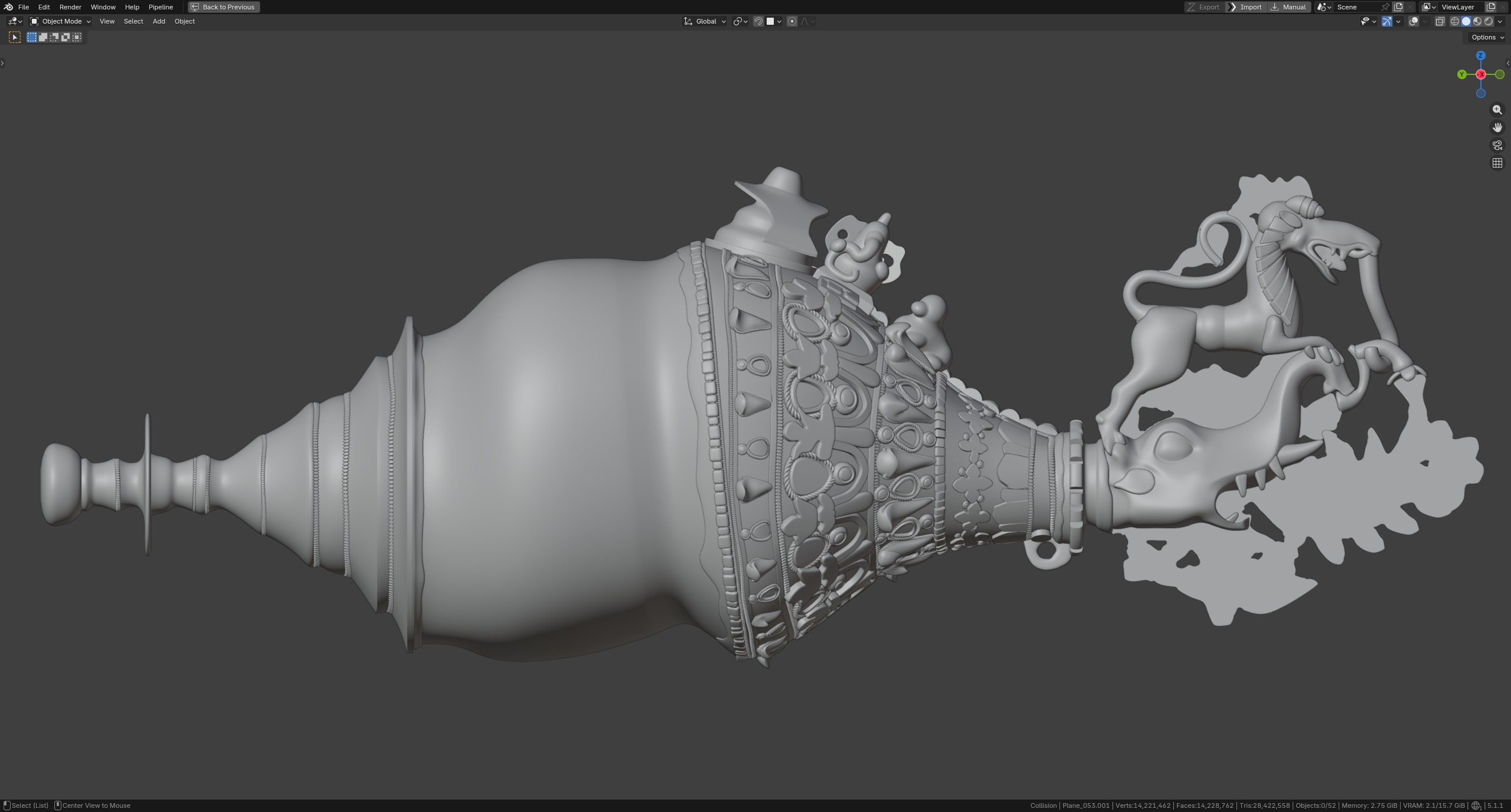Click the Manual button
The height and width of the screenshot is (812, 1511).
[1288, 7]
